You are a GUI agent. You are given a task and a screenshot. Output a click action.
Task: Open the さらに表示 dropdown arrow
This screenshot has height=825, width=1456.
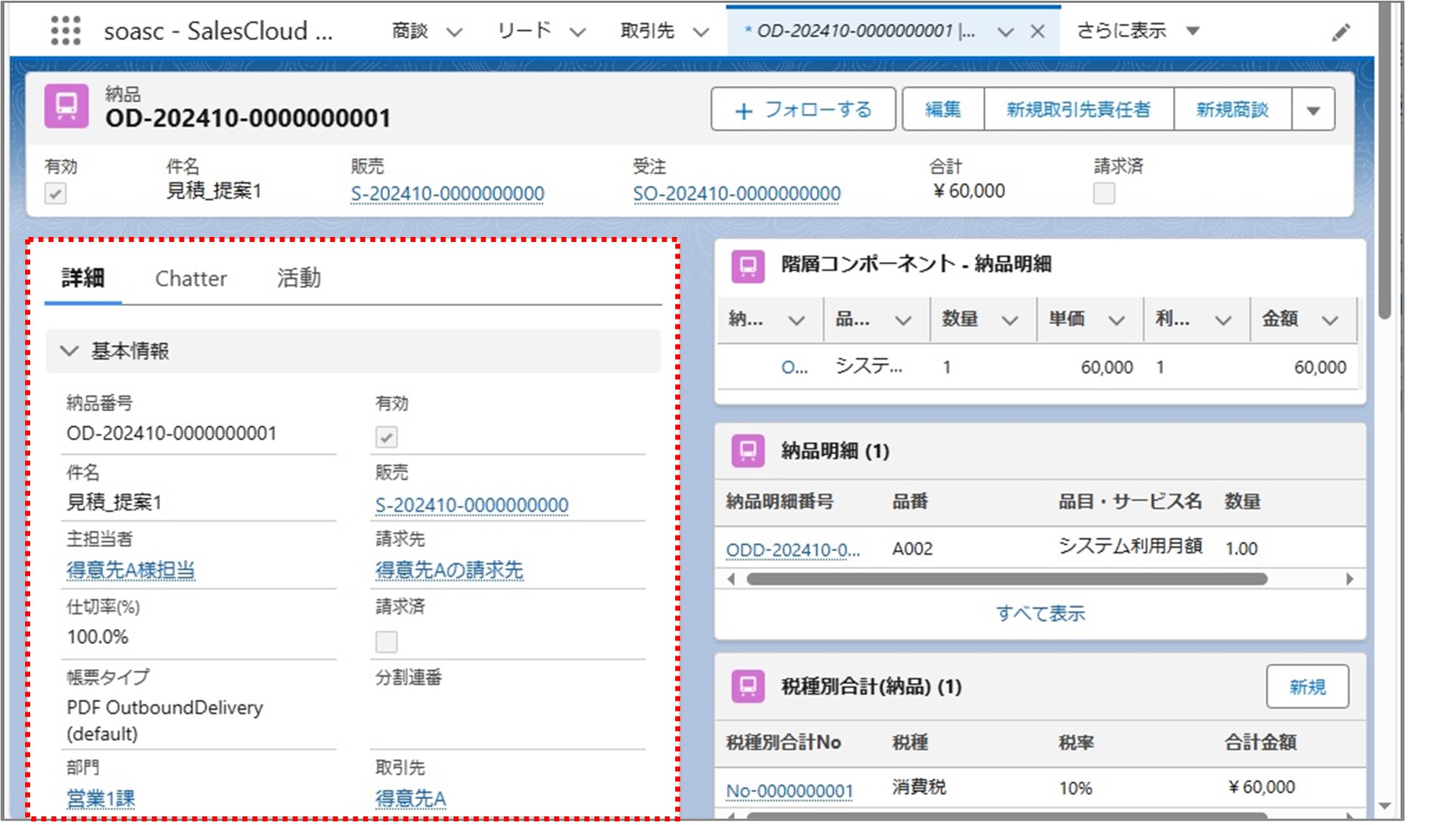(1193, 31)
